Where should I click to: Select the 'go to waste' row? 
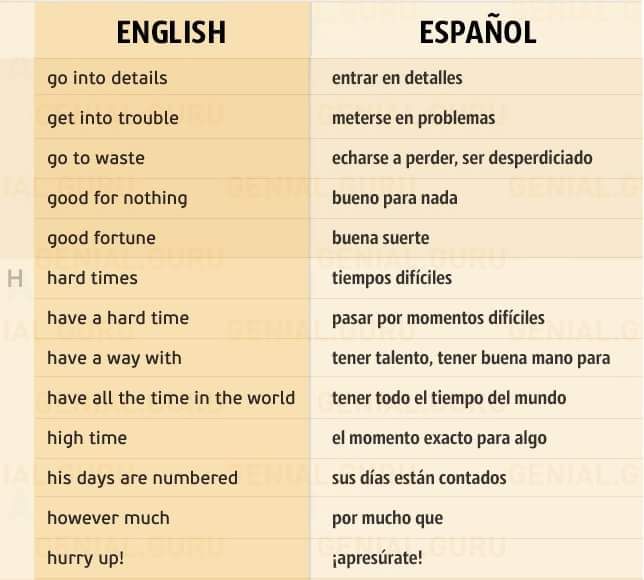(x=337, y=158)
